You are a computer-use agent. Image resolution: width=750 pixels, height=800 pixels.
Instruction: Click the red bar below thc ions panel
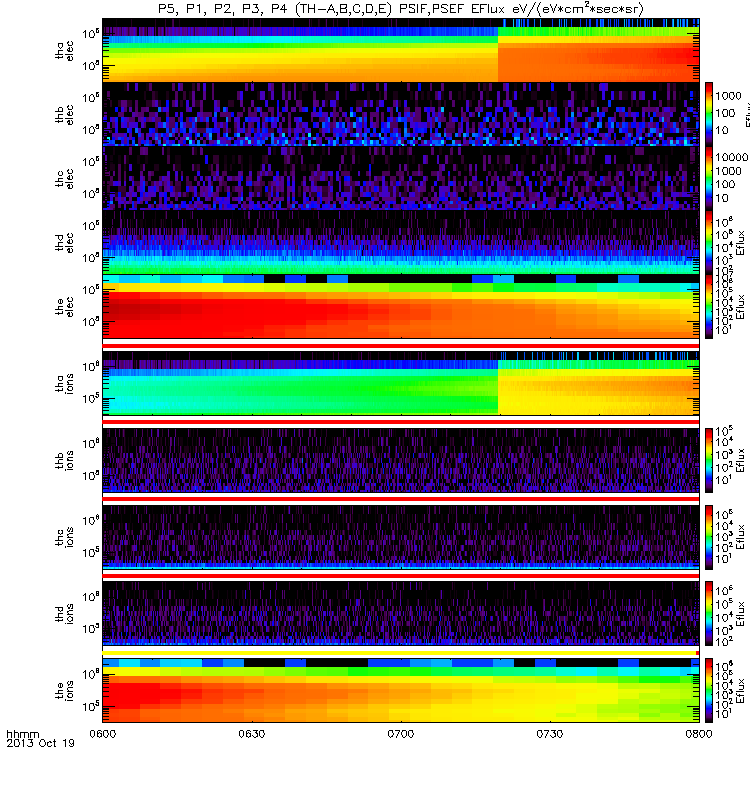(401, 576)
